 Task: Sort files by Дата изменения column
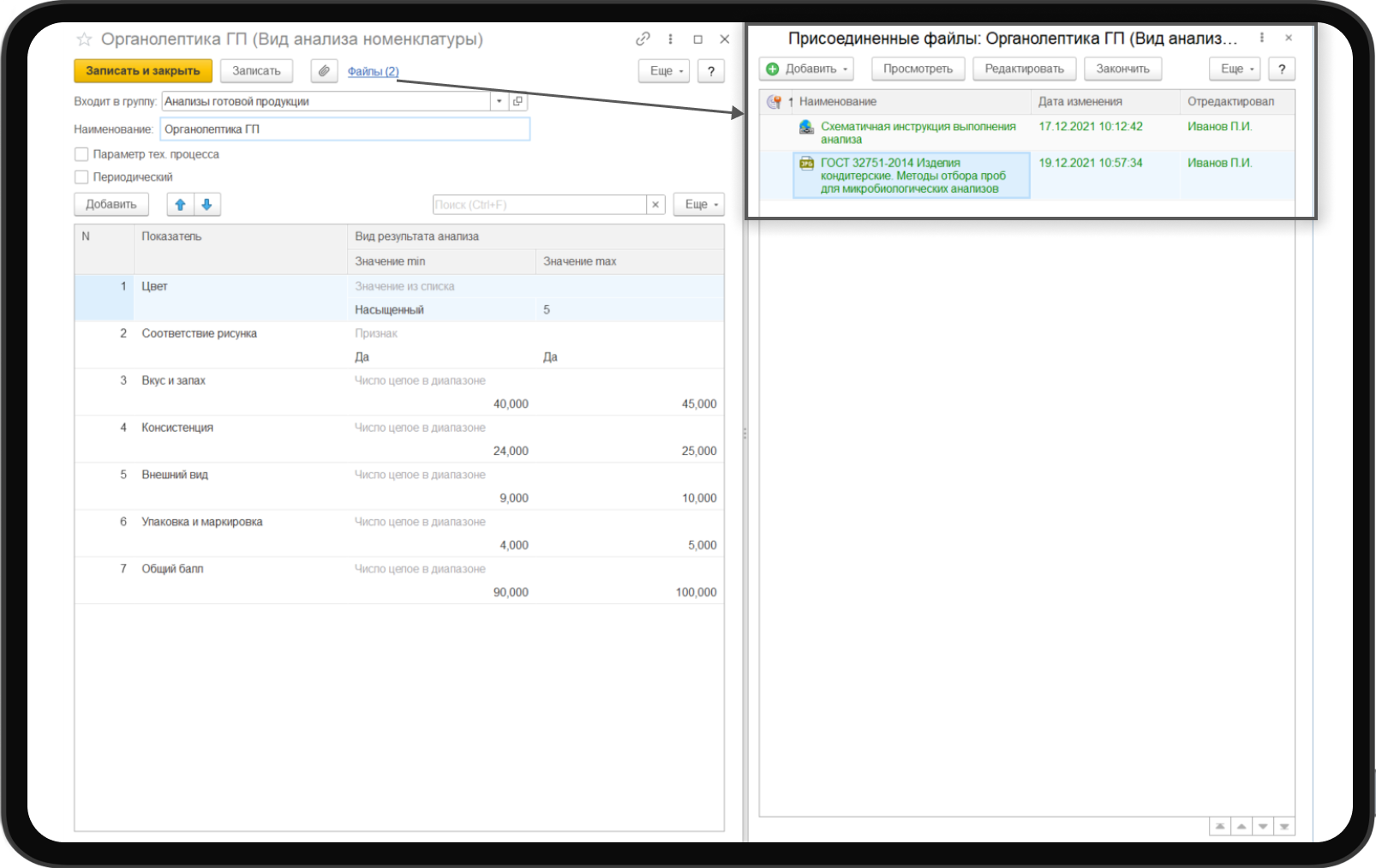[x=1105, y=102]
